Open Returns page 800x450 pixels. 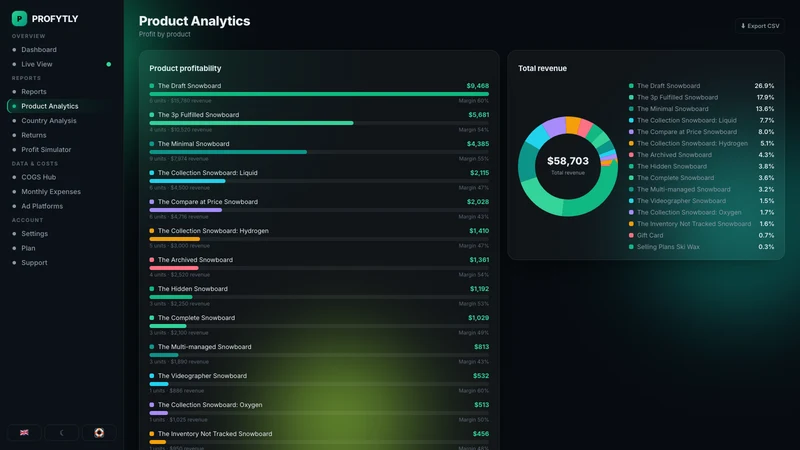(62, 135)
